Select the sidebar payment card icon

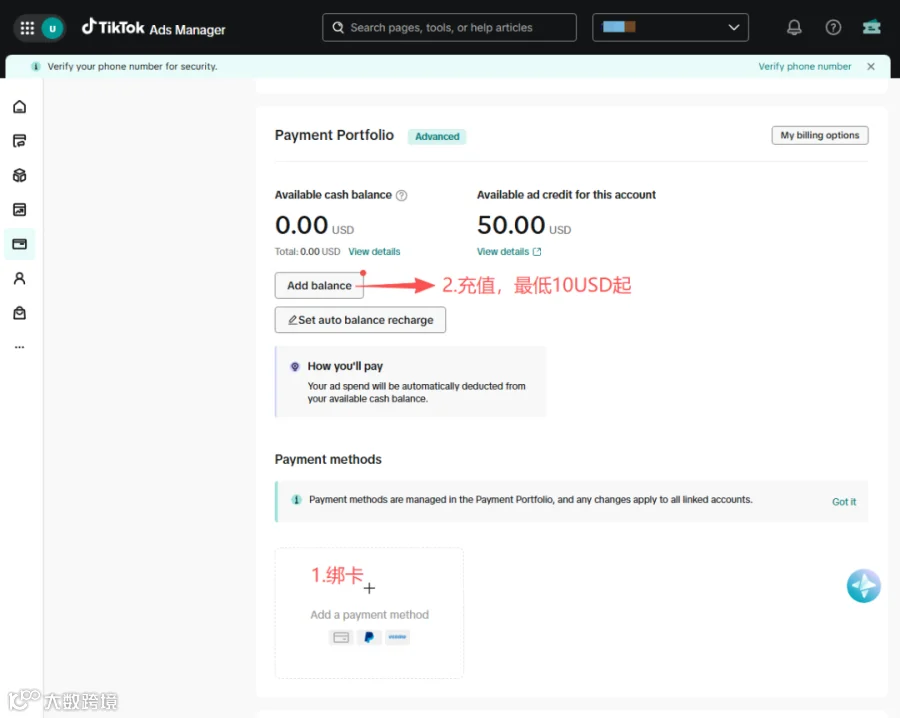20,244
